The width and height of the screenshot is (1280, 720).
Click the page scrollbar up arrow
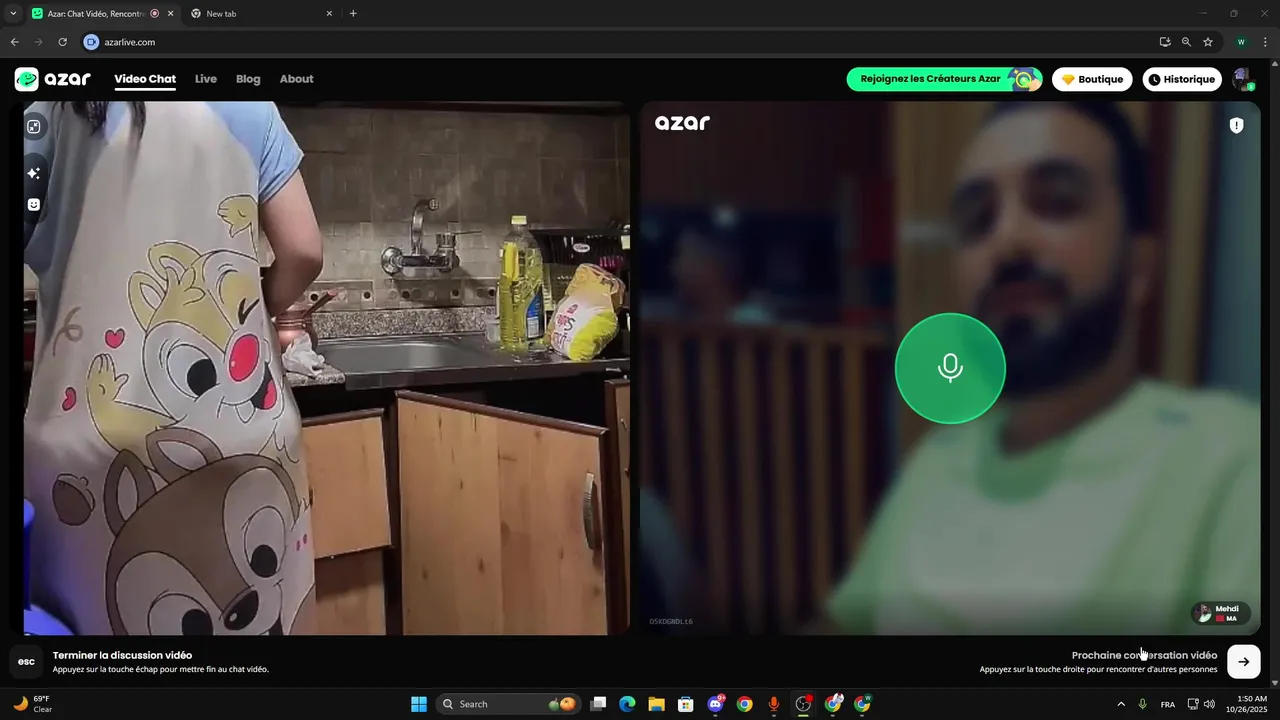[x=1275, y=65]
